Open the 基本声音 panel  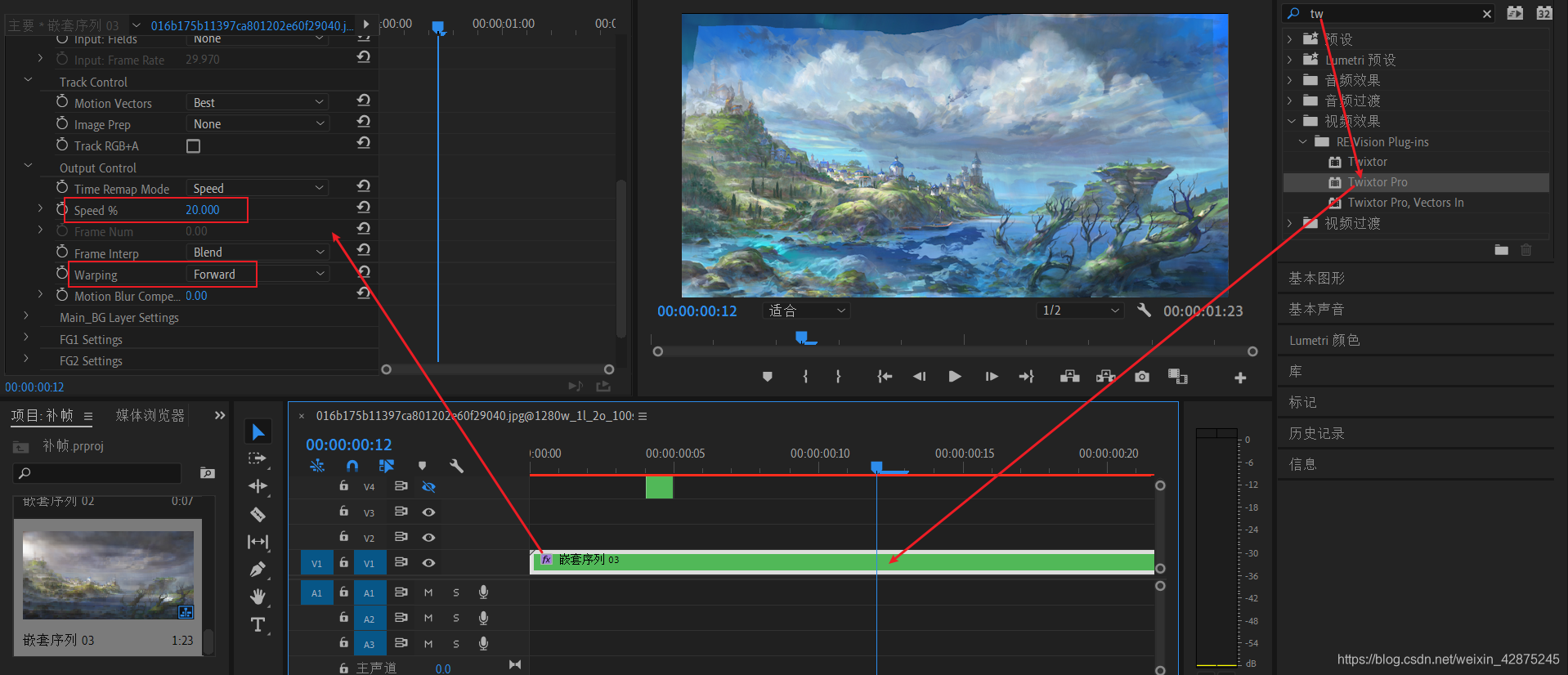1317,310
